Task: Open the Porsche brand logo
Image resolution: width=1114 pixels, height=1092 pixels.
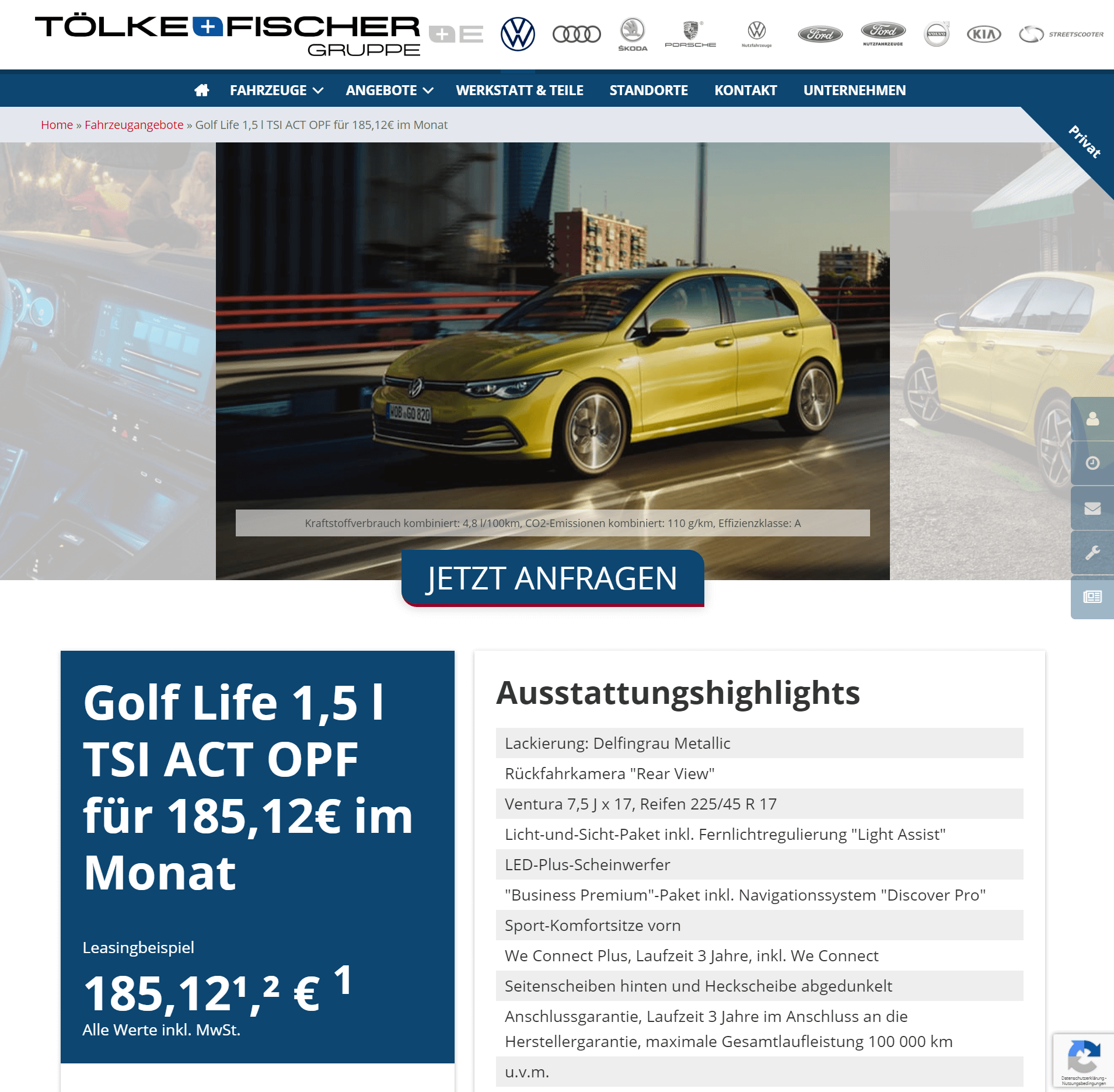Action: (690, 34)
